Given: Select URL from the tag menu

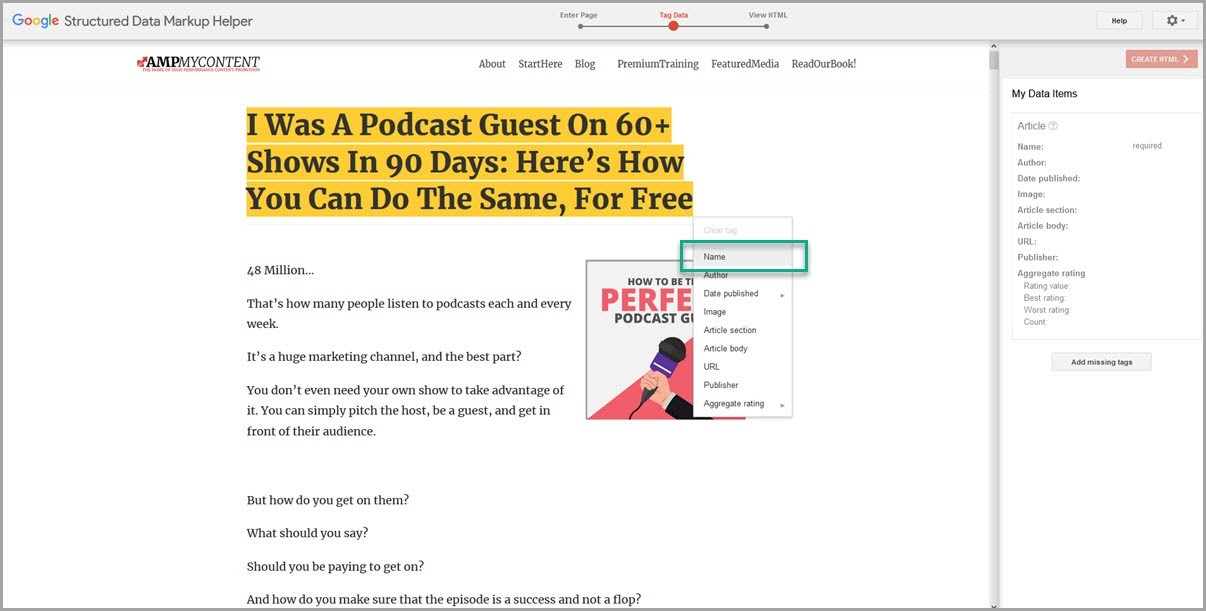Looking at the screenshot, I should (712, 367).
